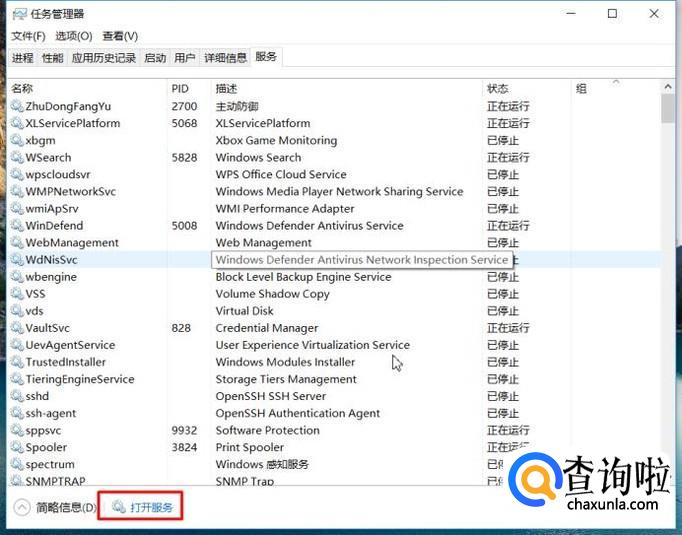Click the VSS service gear icon
Image resolution: width=682 pixels, height=535 pixels.
point(17,294)
